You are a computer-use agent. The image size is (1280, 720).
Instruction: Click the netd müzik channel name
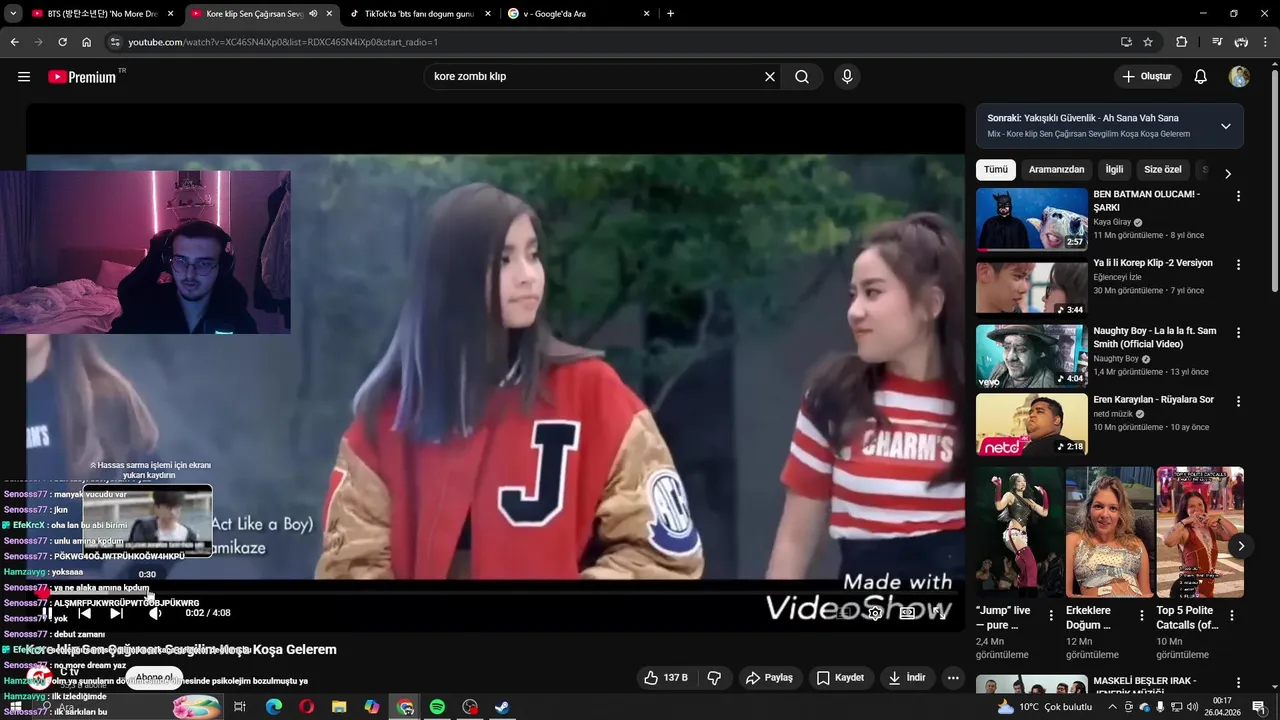click(x=1113, y=414)
